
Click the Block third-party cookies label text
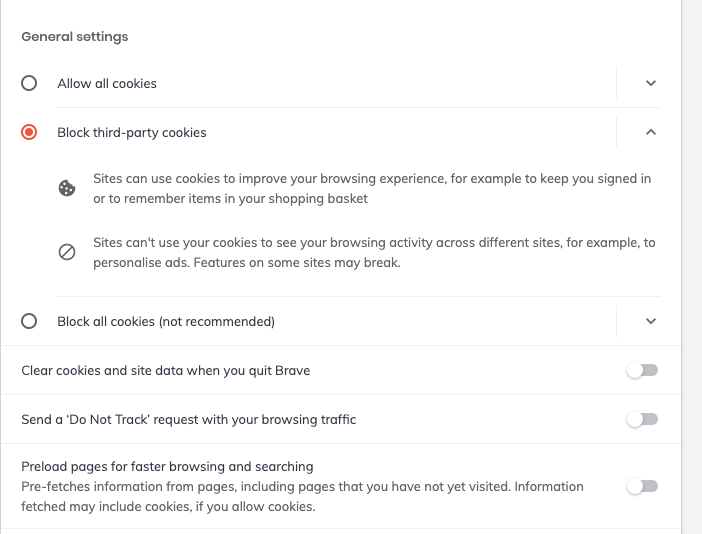pos(132,132)
